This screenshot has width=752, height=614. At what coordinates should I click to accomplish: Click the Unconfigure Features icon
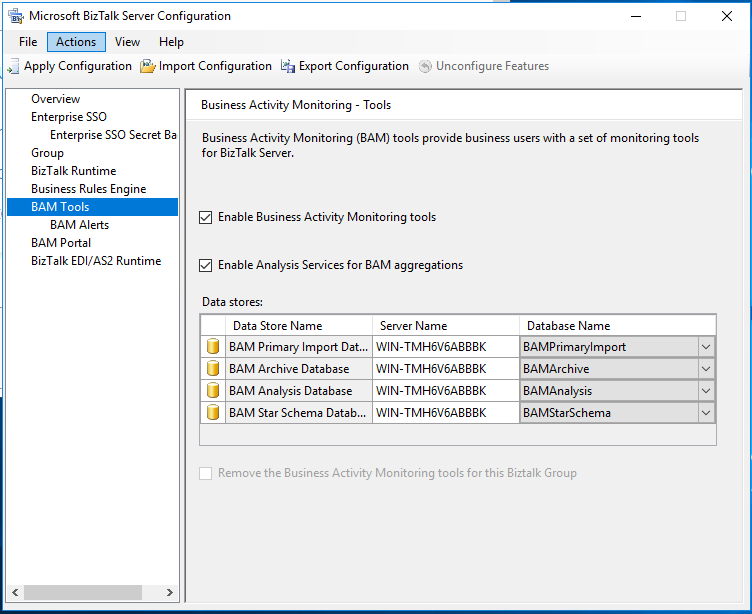coord(425,66)
